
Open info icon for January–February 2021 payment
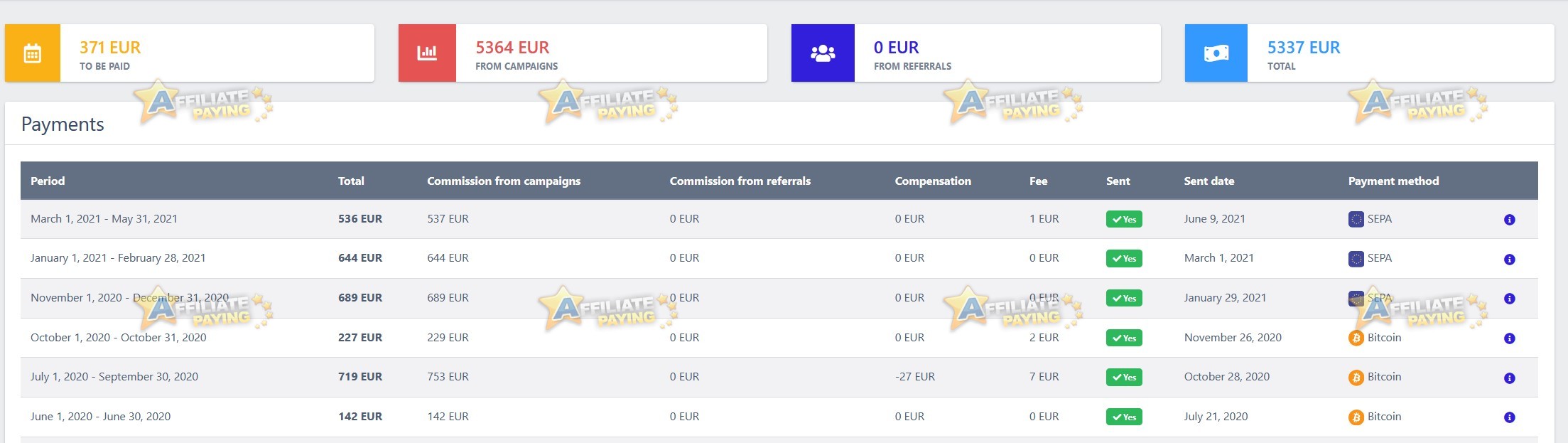(x=1510, y=260)
